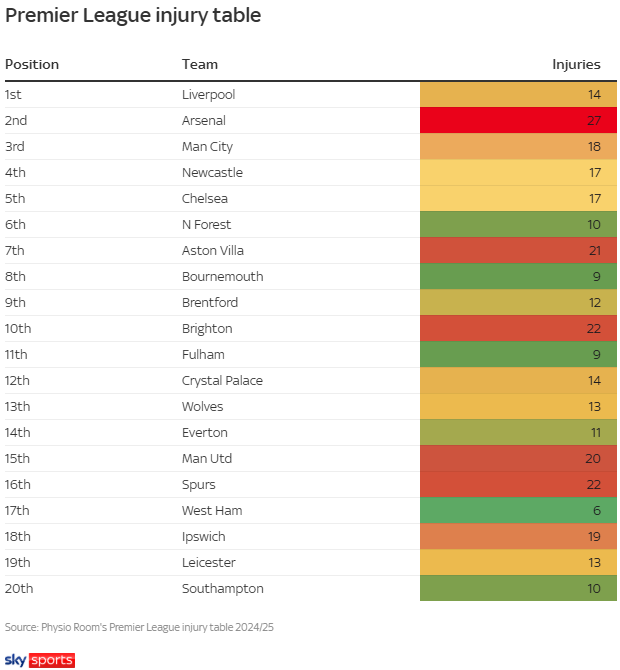Screen dimensions: 620x670
Task: Click the Sky Sports logo
Action: pos(40,660)
